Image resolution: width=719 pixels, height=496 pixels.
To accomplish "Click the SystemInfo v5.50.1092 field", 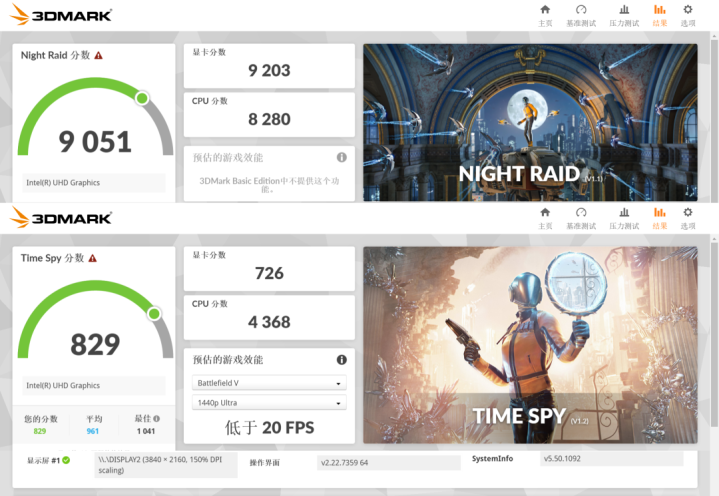I will 612,458.
